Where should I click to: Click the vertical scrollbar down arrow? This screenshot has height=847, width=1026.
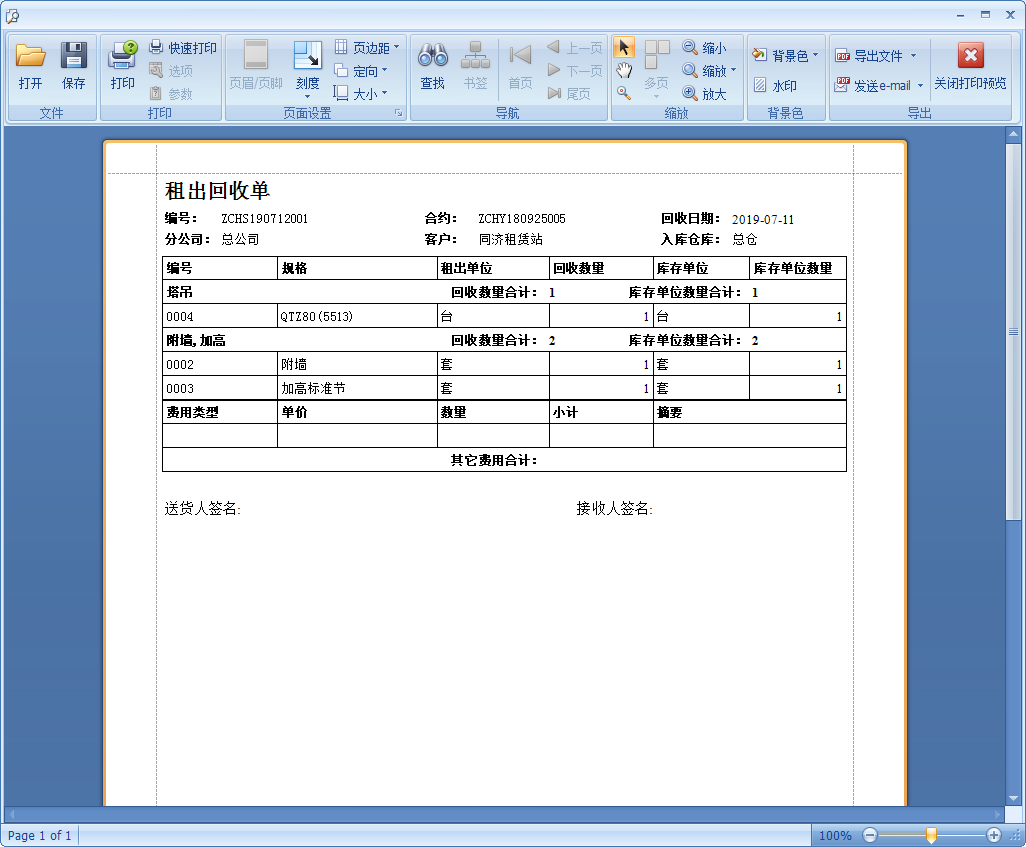coord(1013,798)
